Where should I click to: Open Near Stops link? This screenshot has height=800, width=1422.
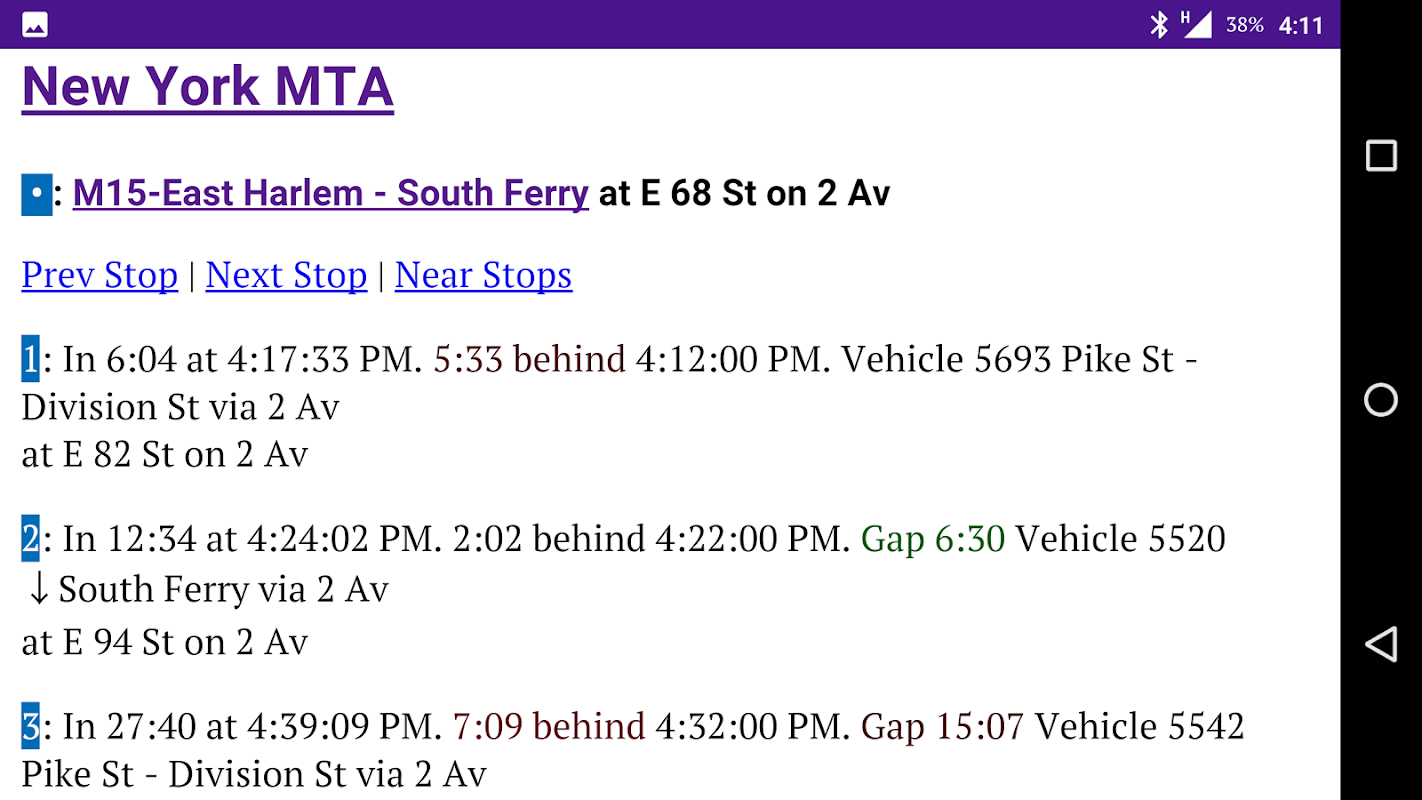click(x=484, y=275)
